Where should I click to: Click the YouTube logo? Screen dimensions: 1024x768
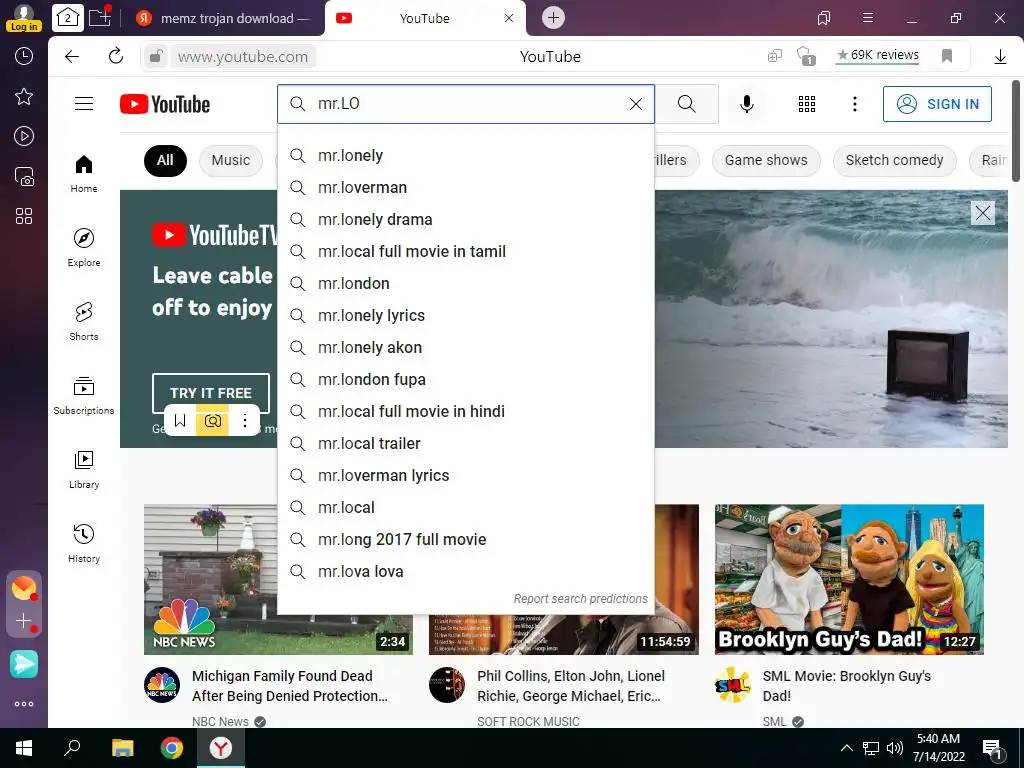click(x=165, y=104)
